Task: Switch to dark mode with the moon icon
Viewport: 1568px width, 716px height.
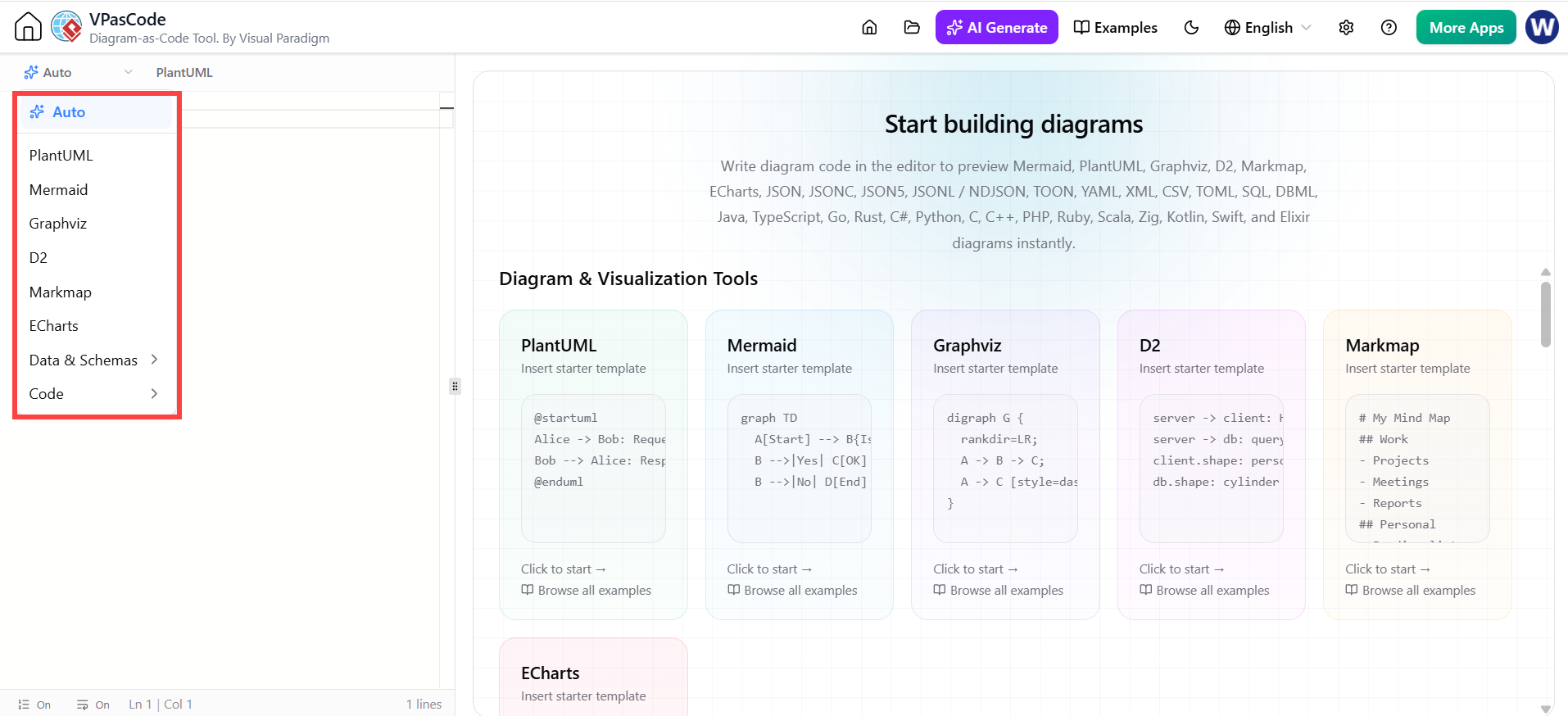Action: click(x=1191, y=28)
